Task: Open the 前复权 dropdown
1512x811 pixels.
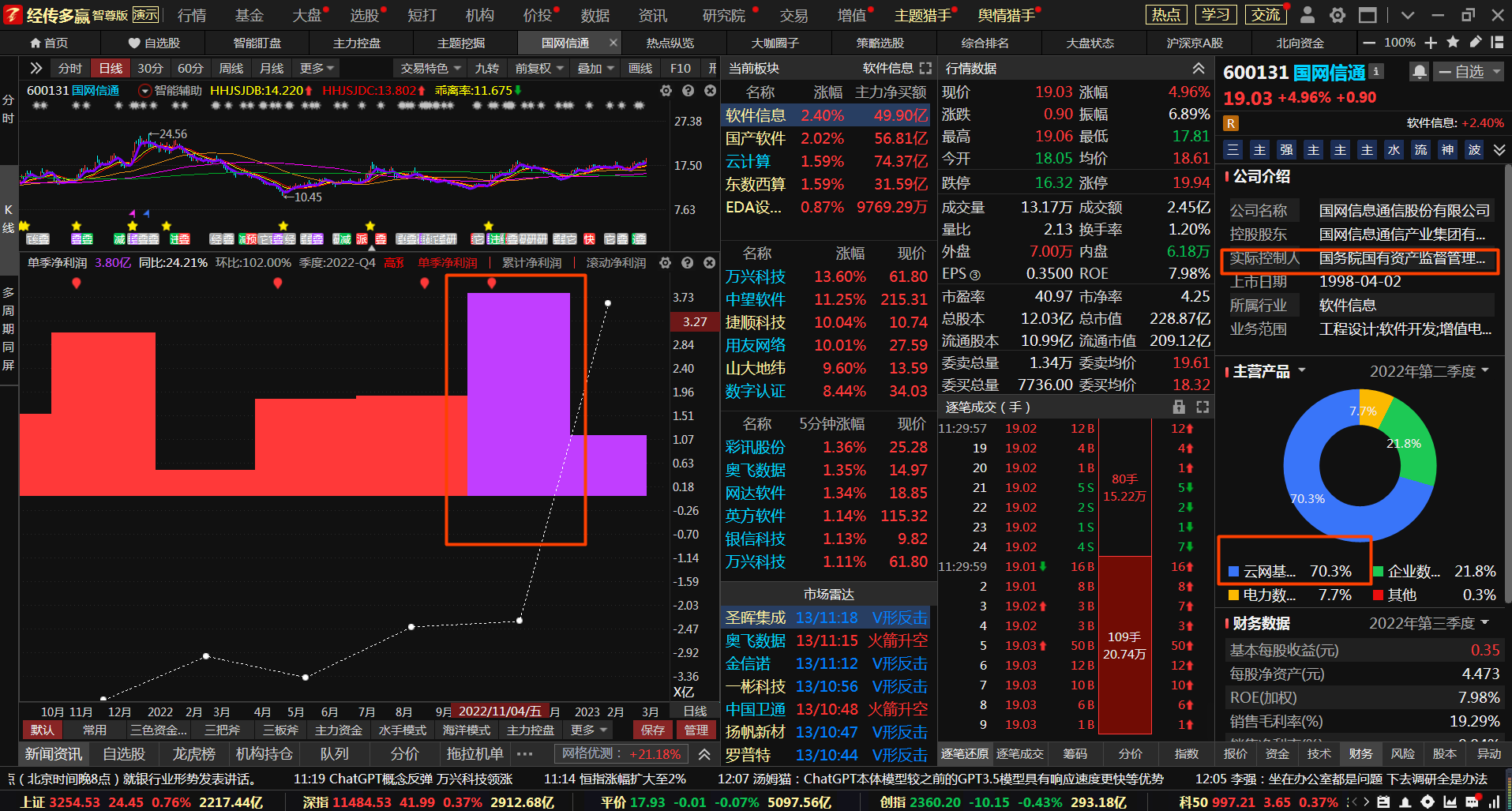Action: 539,69
